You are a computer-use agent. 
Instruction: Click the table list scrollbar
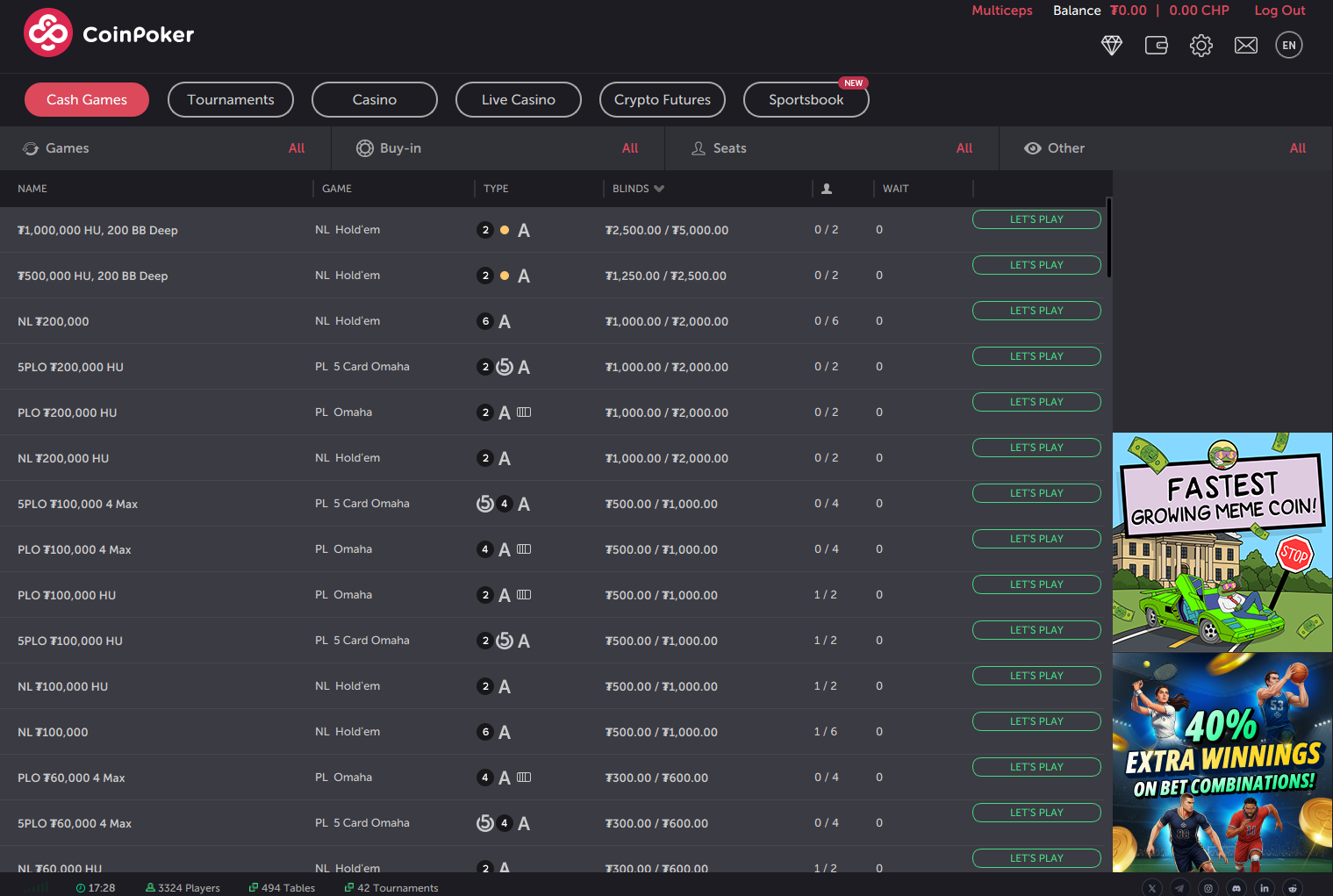pos(1109,239)
